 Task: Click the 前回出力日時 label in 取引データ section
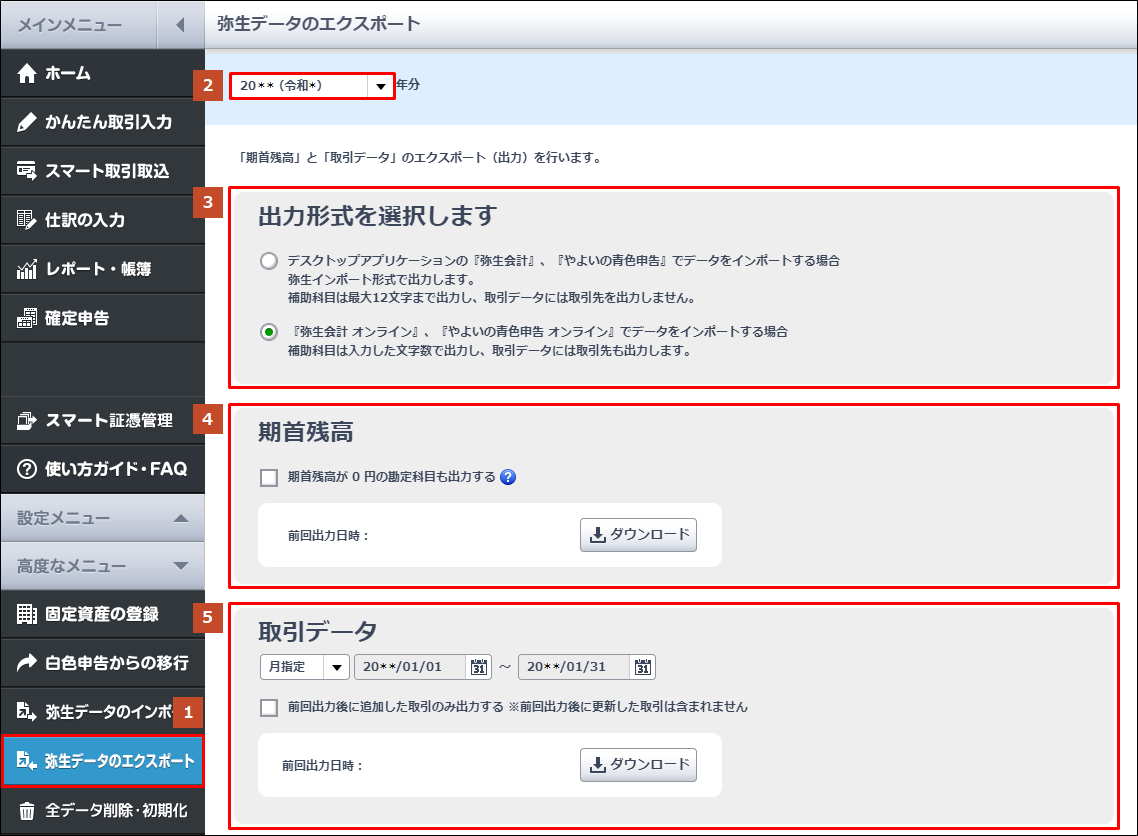[322, 766]
